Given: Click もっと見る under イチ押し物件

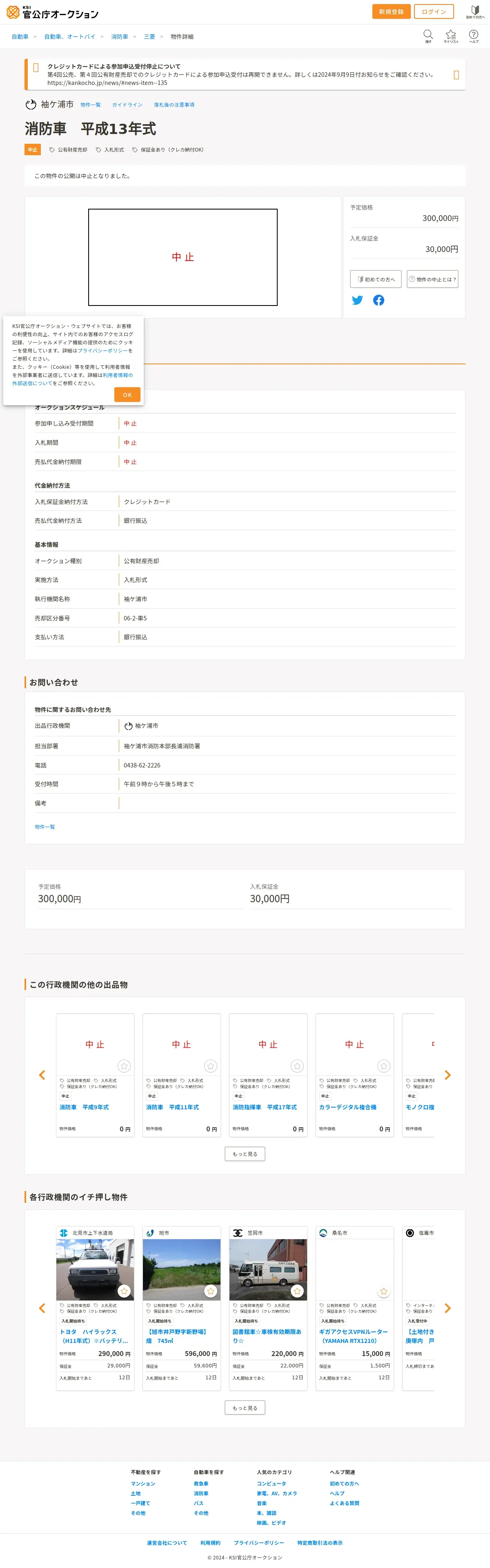Looking at the screenshot, I should 245,1408.
